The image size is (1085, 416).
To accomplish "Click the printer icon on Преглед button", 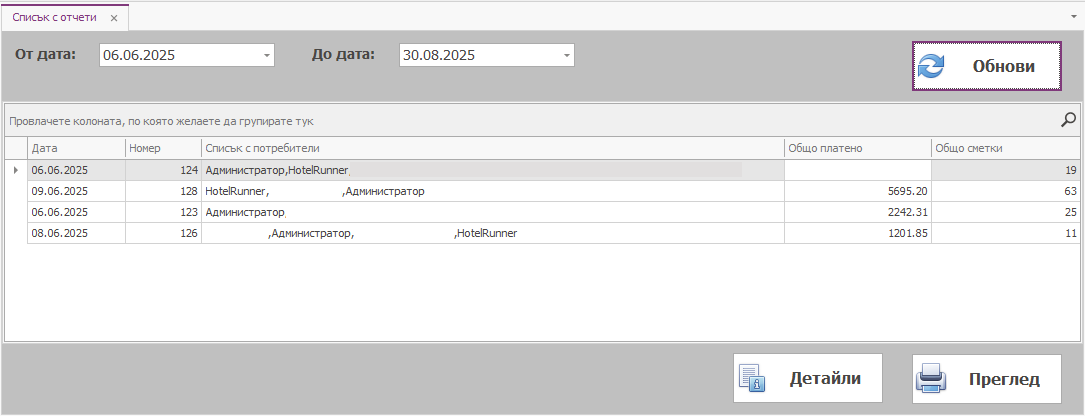I will [931, 379].
